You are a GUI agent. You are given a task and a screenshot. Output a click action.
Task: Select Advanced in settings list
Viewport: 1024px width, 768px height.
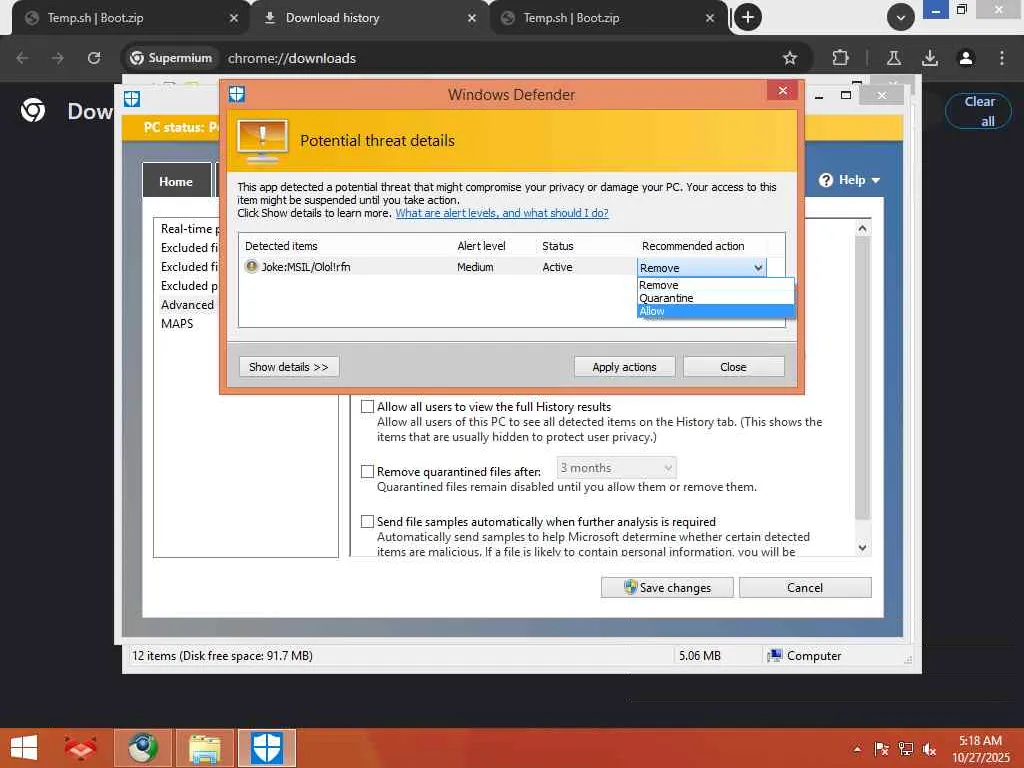tap(187, 305)
